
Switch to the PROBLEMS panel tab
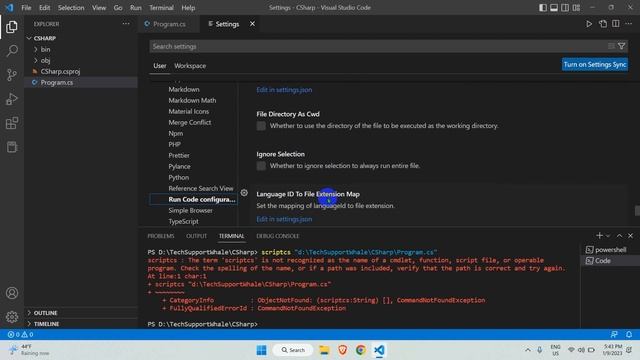click(160, 236)
